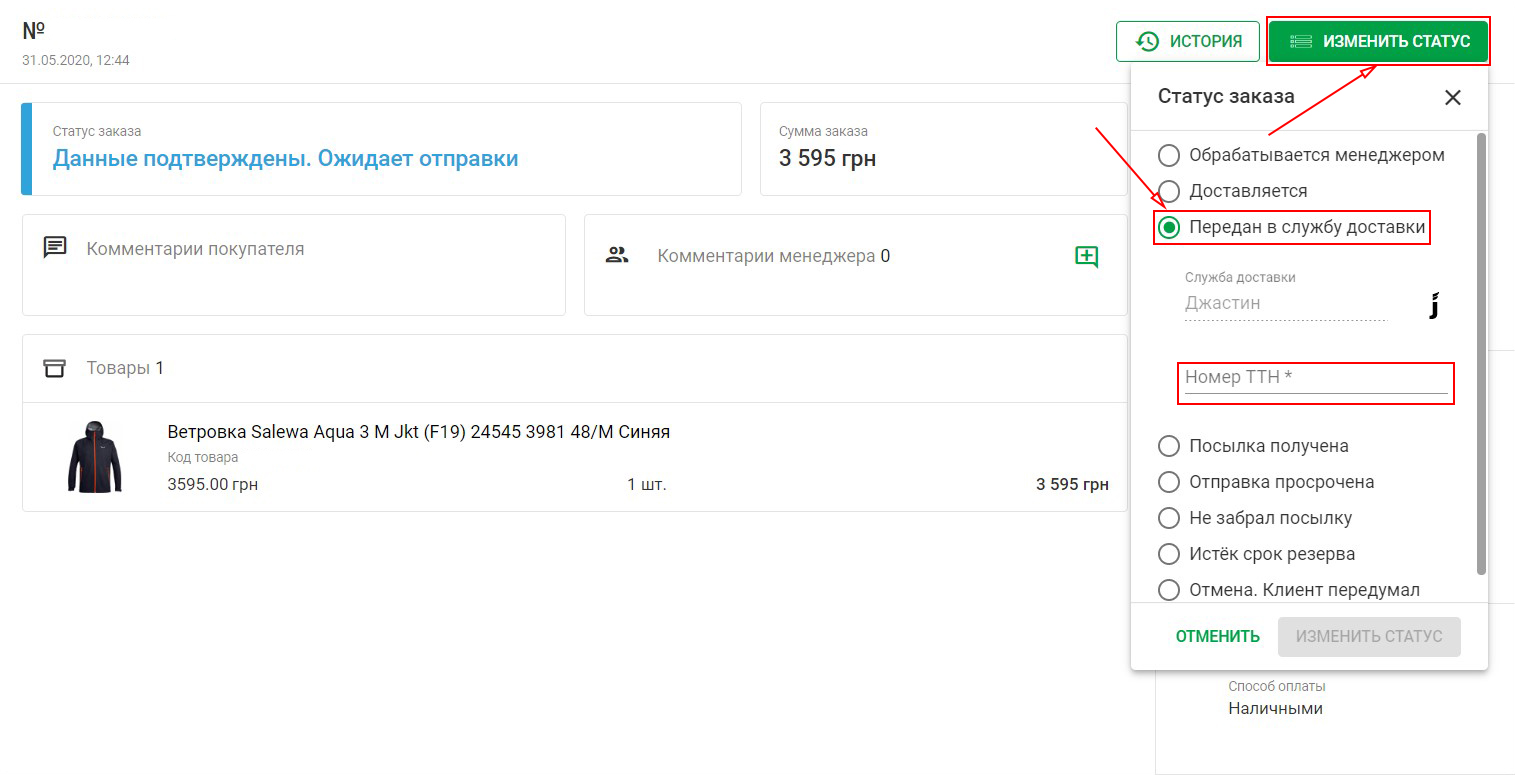
Task: Click the Товары box icon
Action: pos(54,368)
